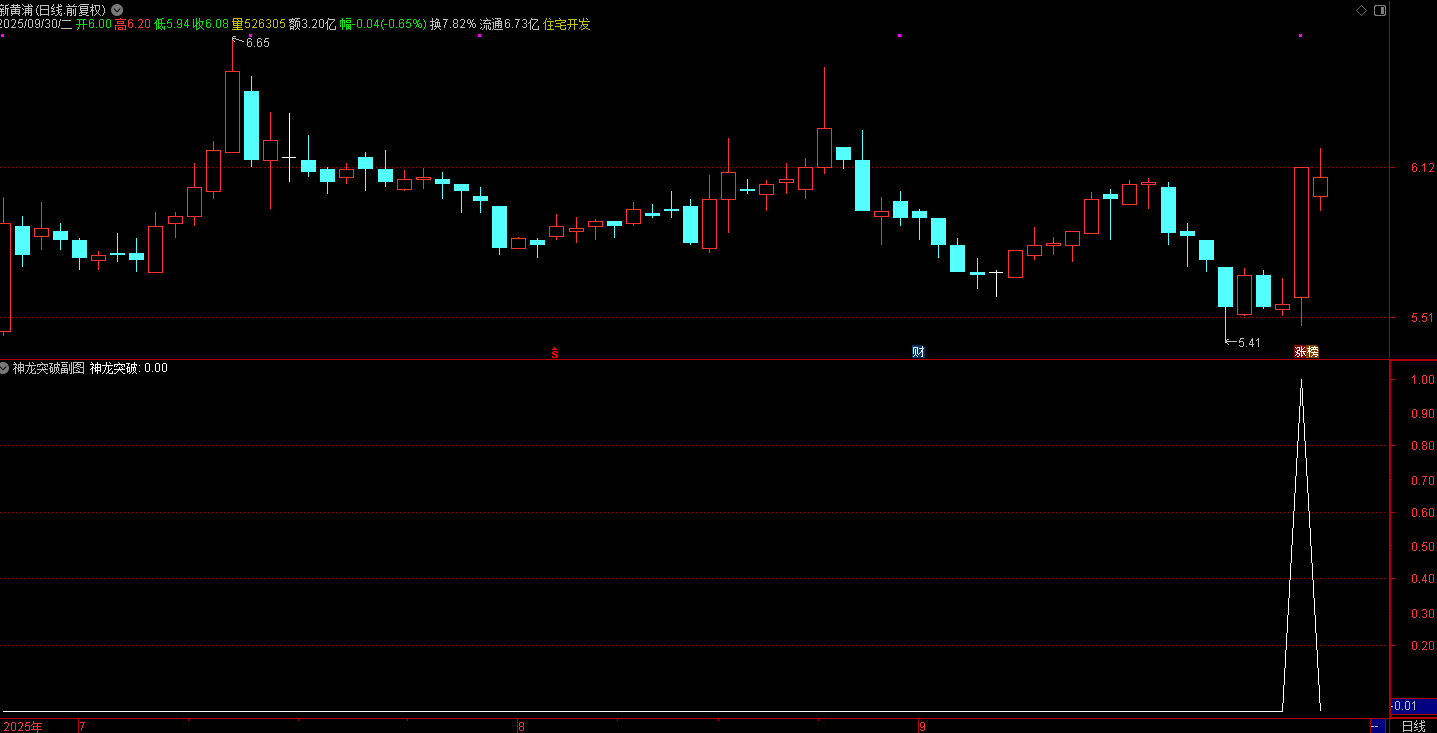Click the 流通6.73亿 float value
Screen dimensions: 1437x733
[510, 24]
